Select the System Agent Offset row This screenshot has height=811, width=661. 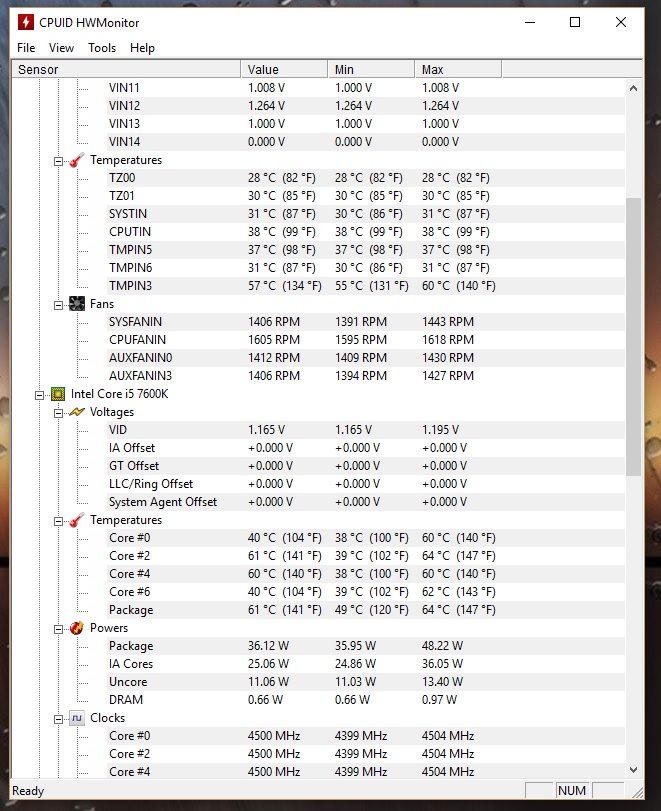coord(365,502)
